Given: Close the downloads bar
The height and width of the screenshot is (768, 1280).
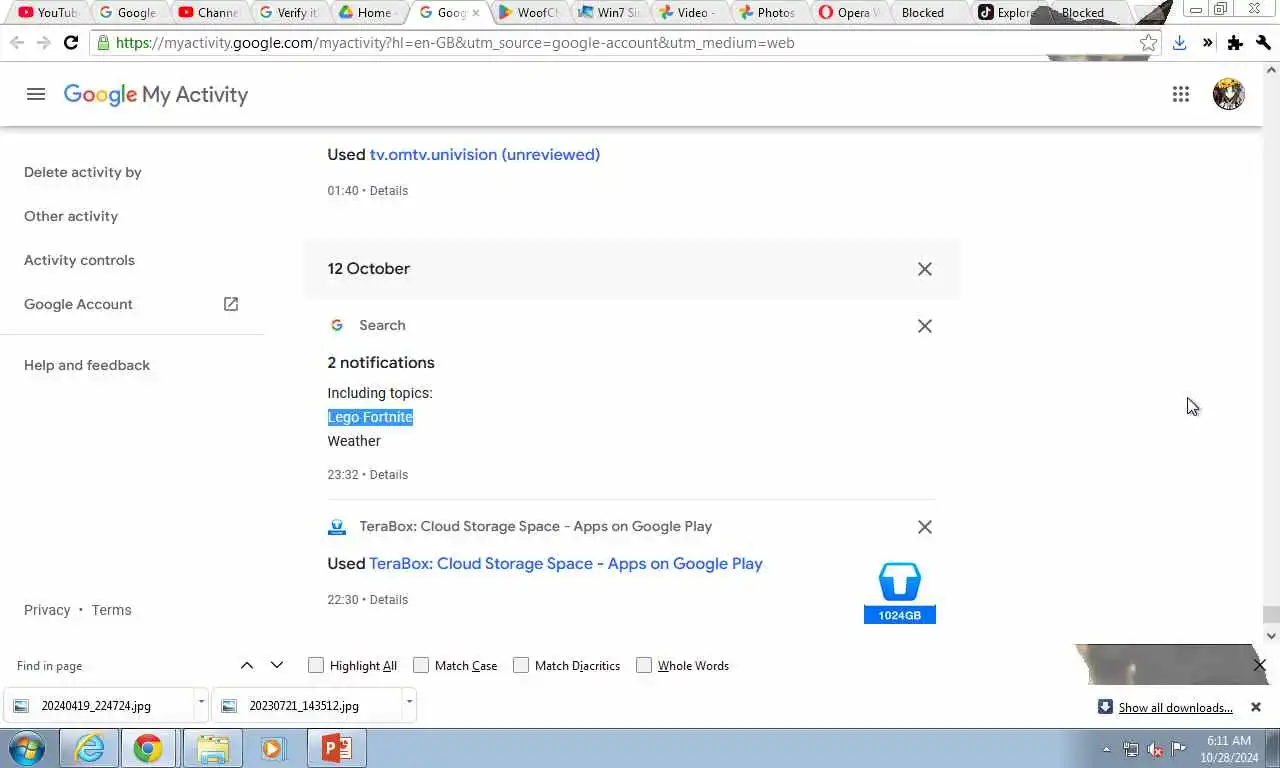Looking at the screenshot, I should [x=1256, y=707].
